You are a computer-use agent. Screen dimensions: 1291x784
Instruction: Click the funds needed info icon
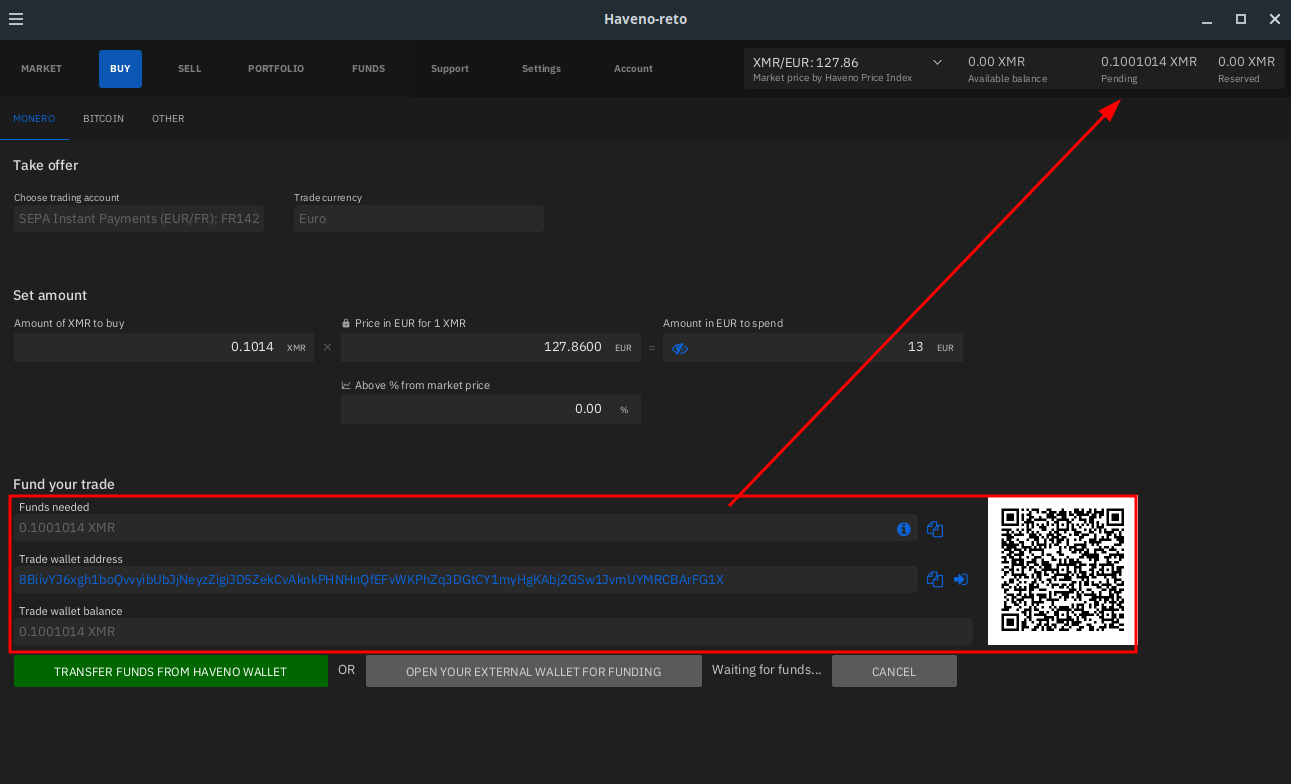(x=904, y=529)
